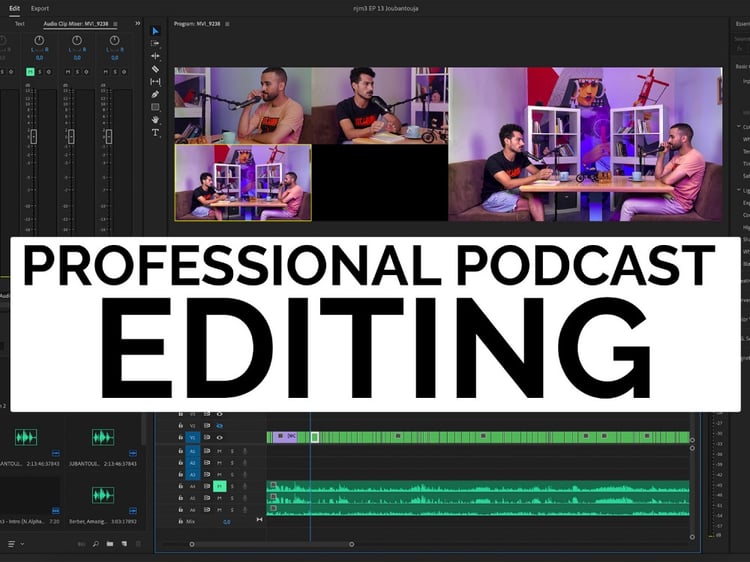This screenshot has height=562, width=750.
Task: Click voice-over record microphone on track A4
Action: (245, 486)
